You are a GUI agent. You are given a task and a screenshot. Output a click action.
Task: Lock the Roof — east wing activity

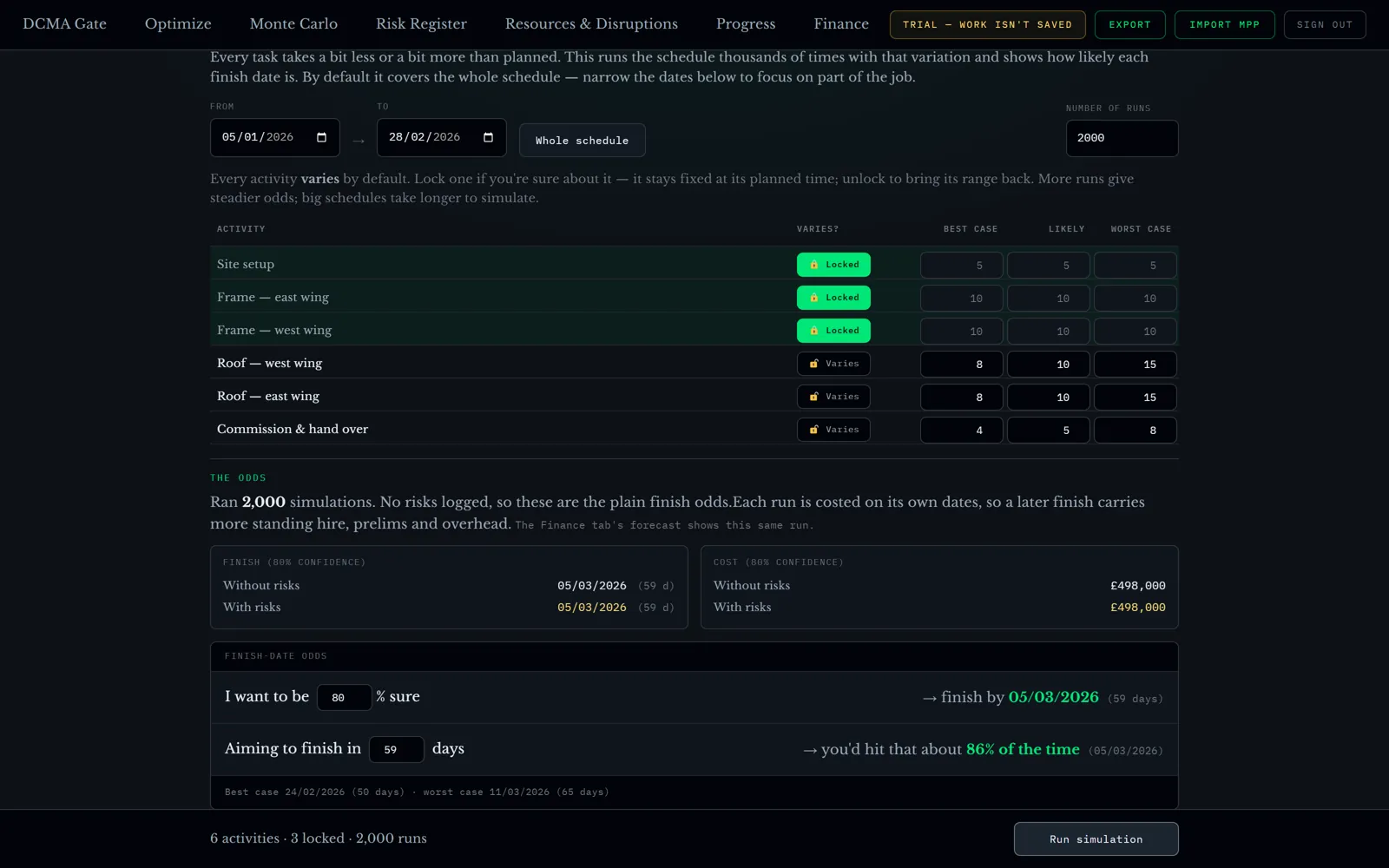tap(833, 397)
